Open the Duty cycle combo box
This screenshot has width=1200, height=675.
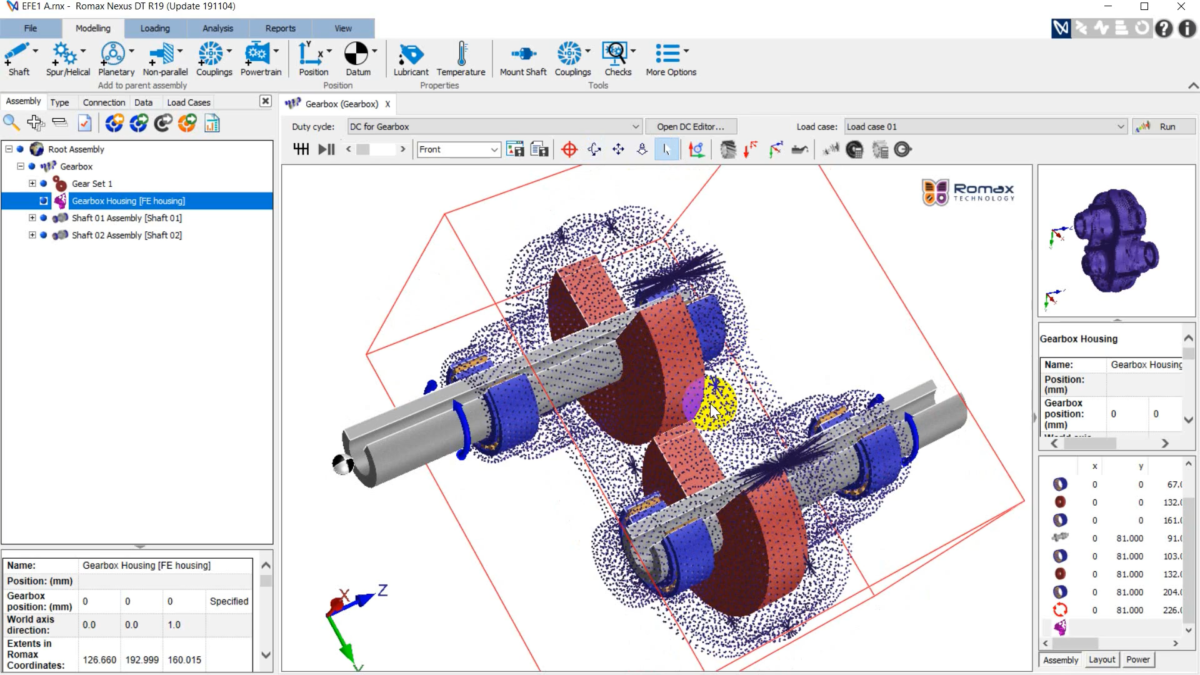[494, 127]
